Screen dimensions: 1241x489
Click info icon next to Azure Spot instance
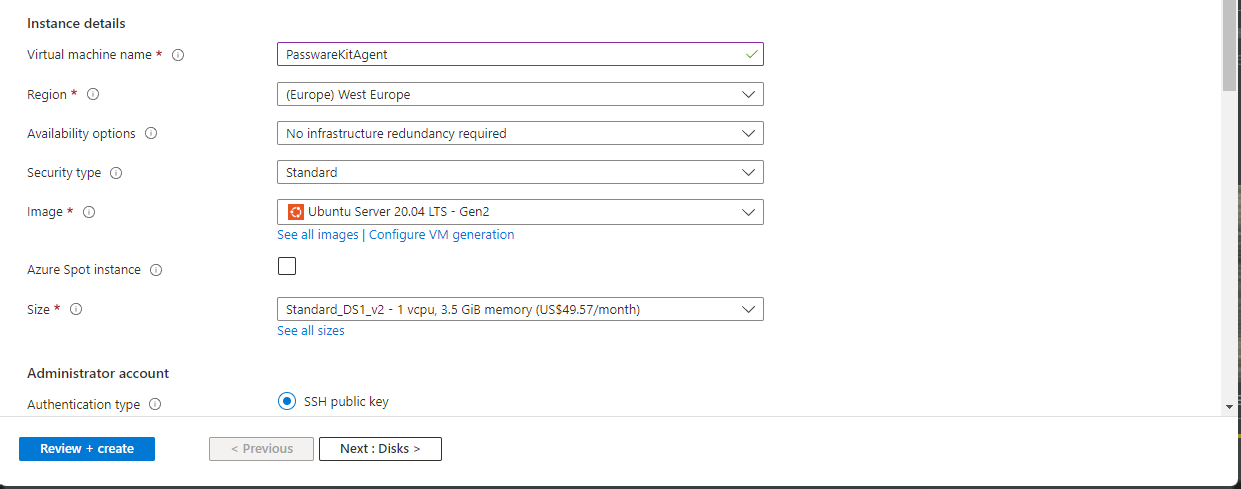click(x=156, y=270)
